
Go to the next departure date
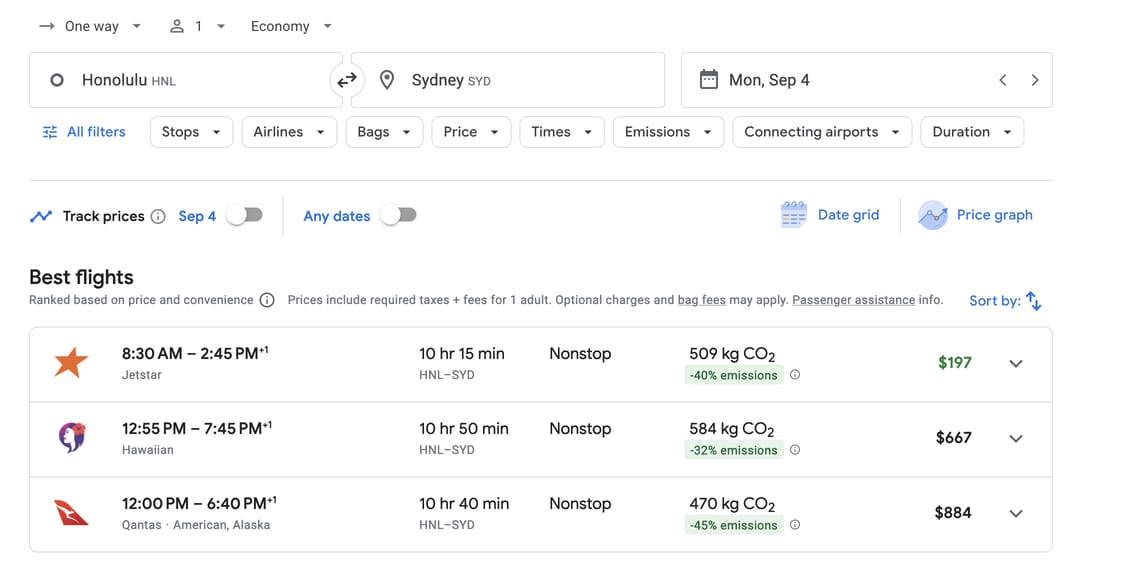1035,80
